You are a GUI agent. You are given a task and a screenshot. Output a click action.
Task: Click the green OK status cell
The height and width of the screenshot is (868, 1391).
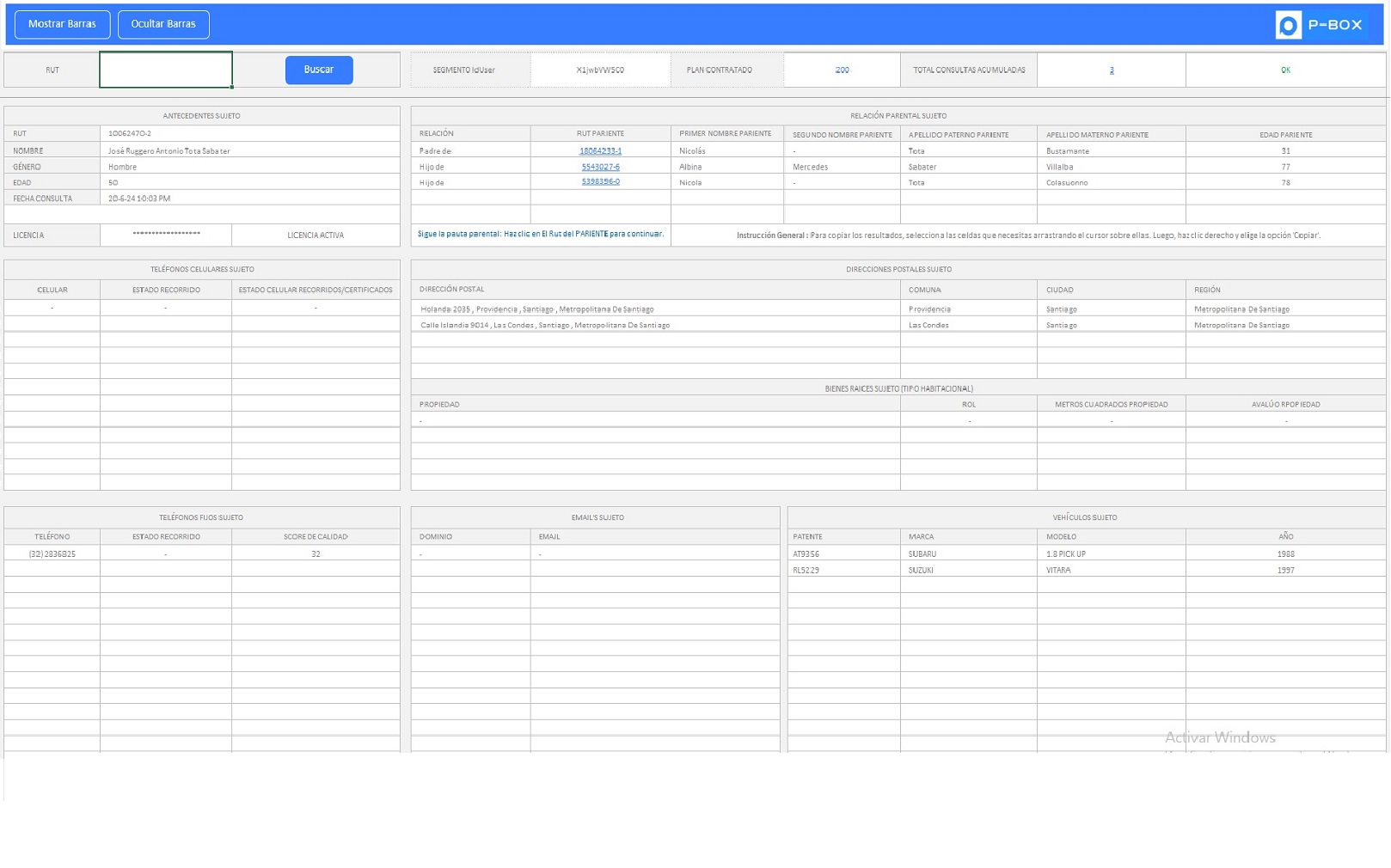point(1284,70)
